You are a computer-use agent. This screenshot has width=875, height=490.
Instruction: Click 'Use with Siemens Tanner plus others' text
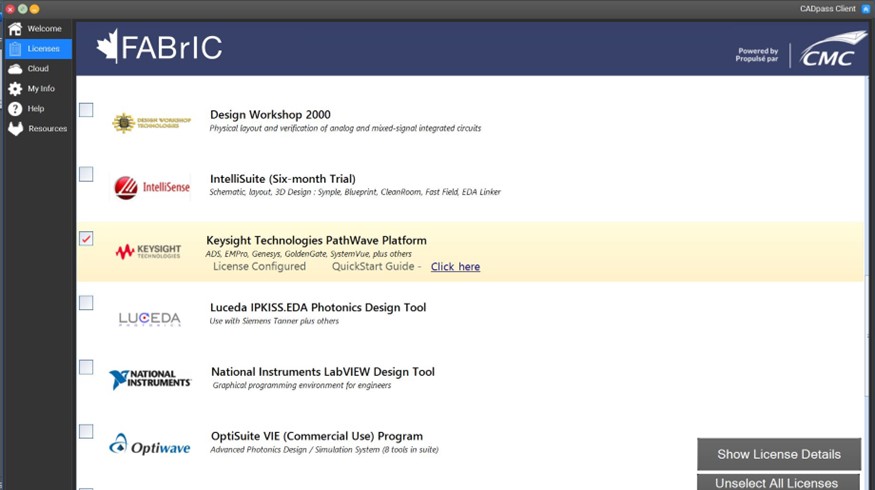click(274, 321)
